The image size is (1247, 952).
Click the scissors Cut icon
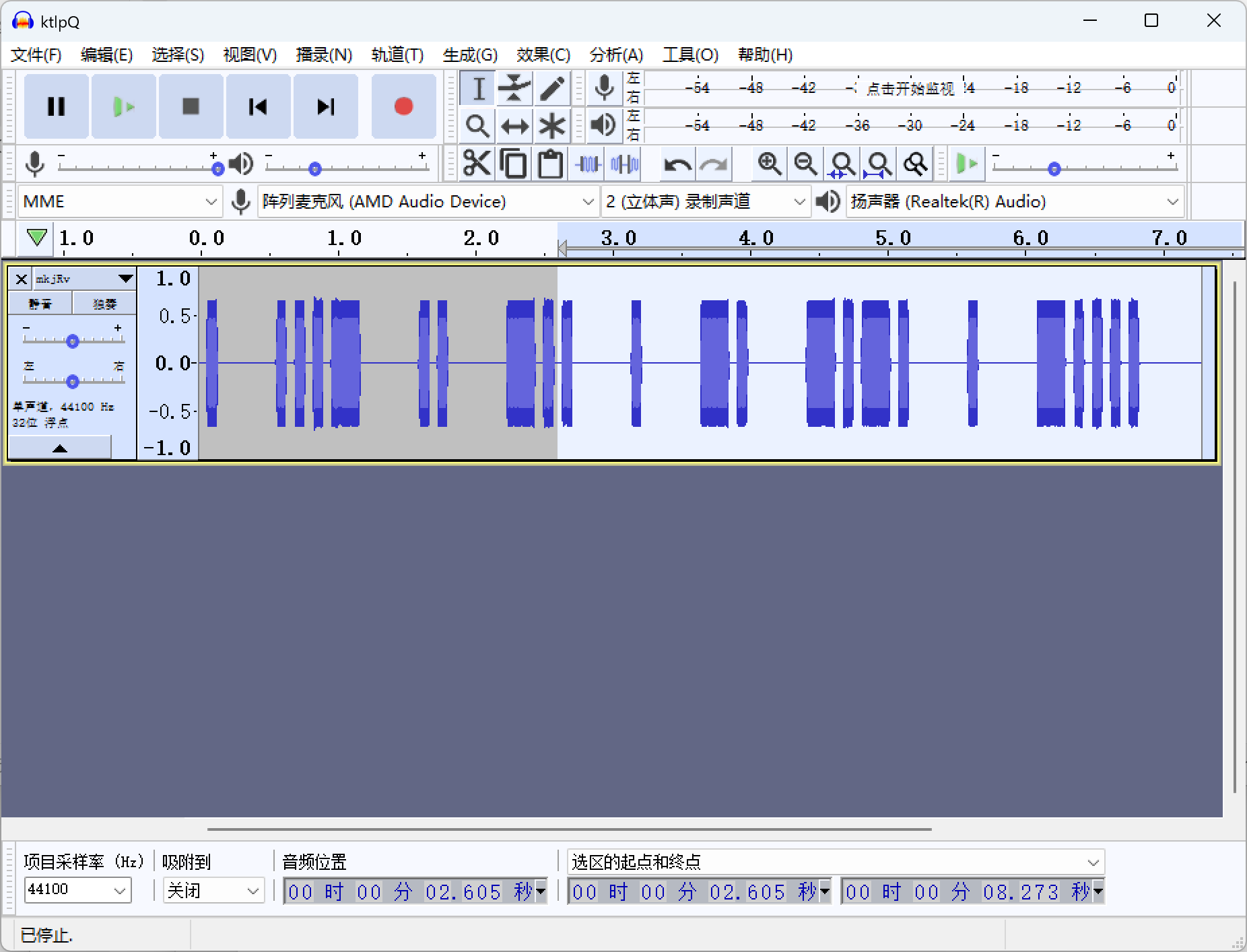pos(477,164)
